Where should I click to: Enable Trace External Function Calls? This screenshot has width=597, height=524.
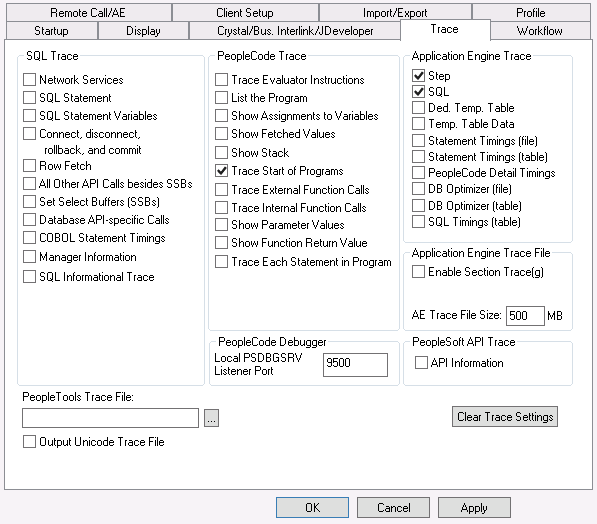pos(221,190)
